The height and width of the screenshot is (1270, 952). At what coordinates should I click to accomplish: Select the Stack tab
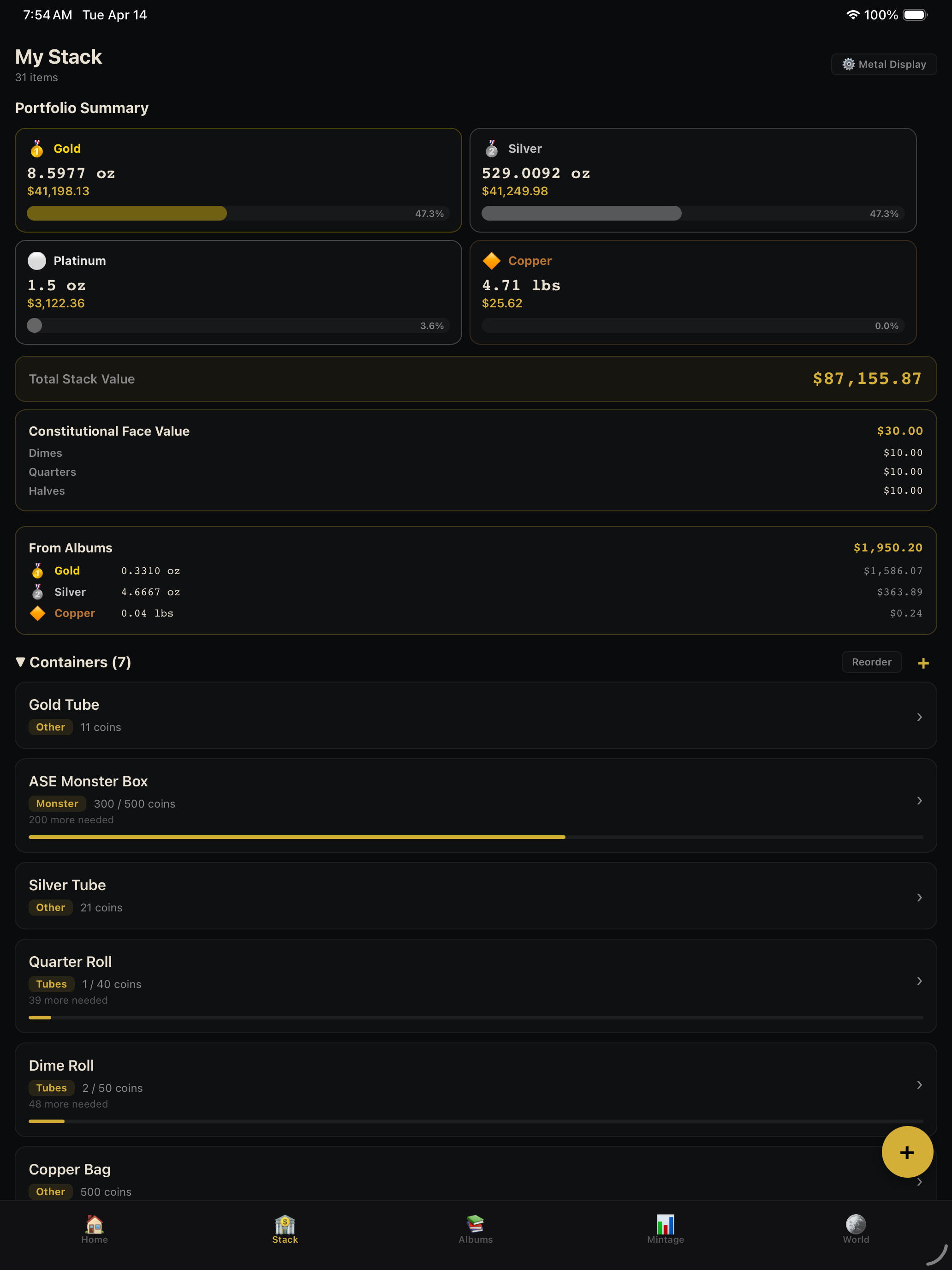[x=285, y=1228]
